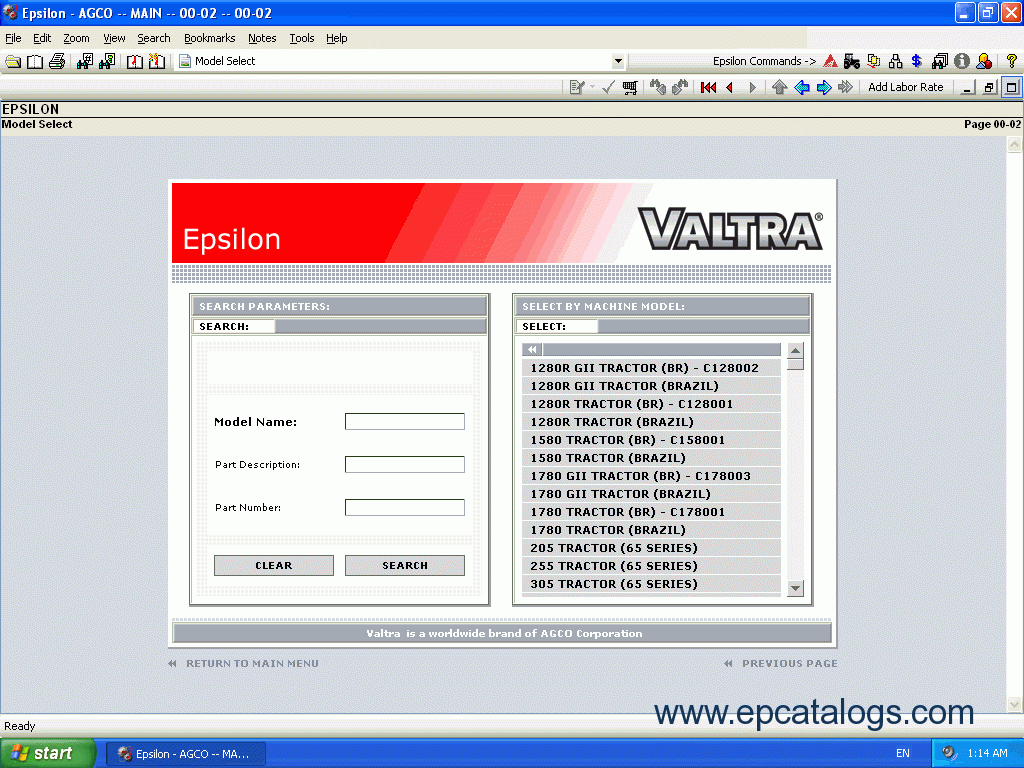1024x768 pixels.
Task: Select 205 TRACTOR (65 SERIES)
Action: coord(651,548)
